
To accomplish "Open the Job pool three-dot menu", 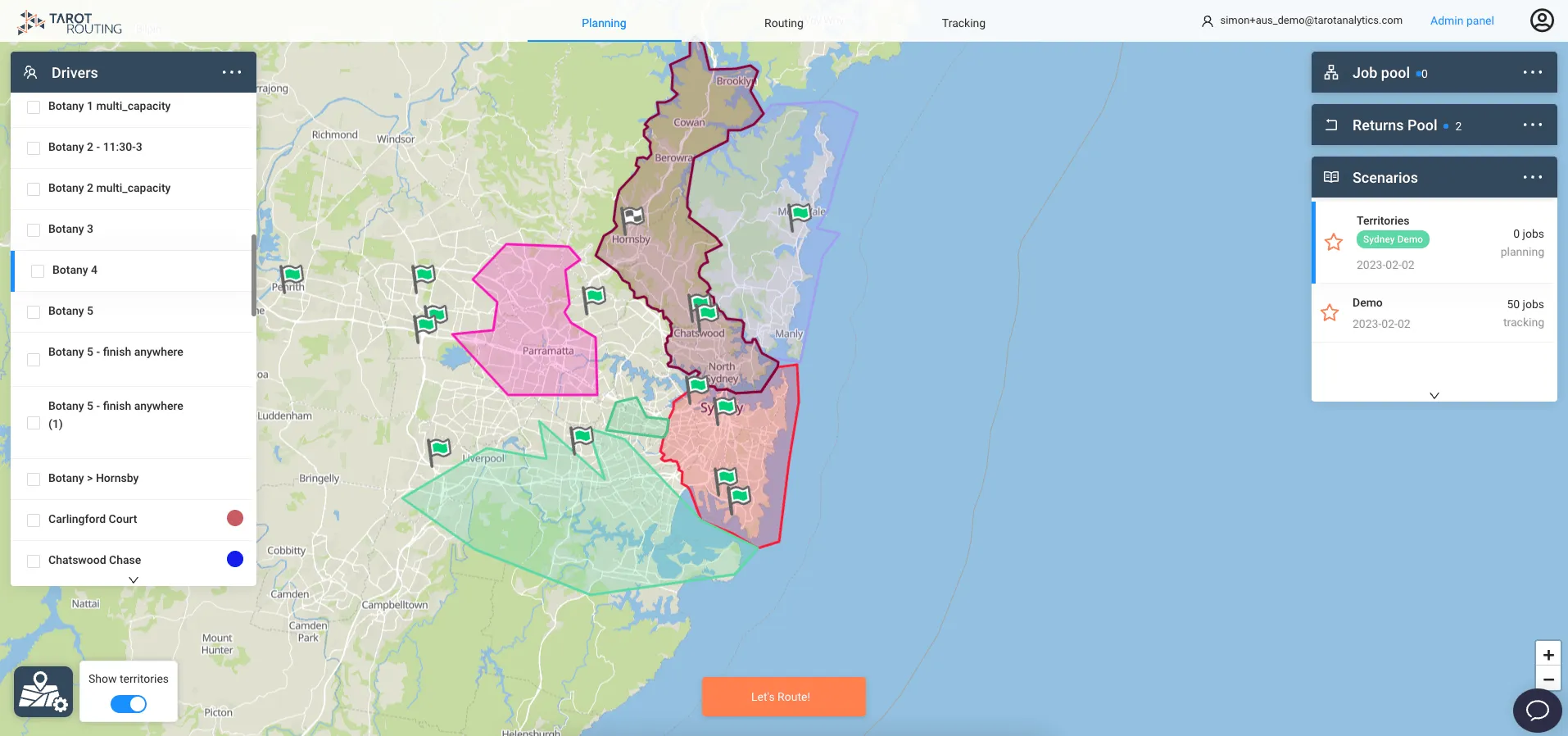I will (1533, 72).
